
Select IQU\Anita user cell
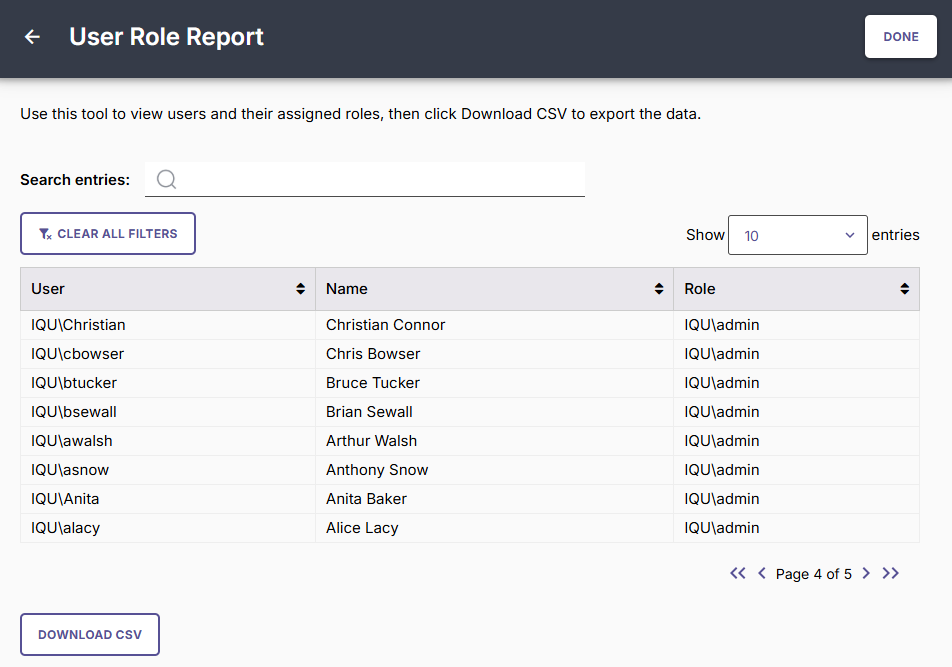pyautogui.click(x=168, y=499)
